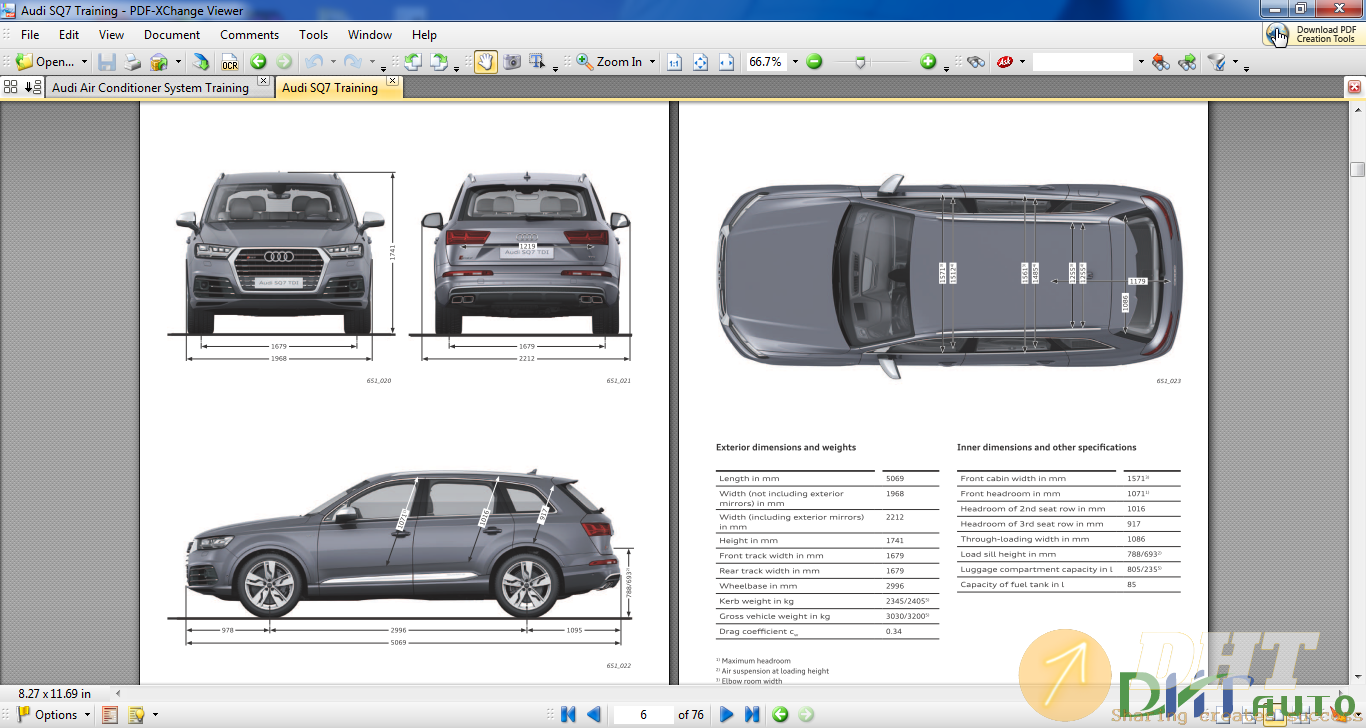
Task: Click the Print icon
Action: click(x=132, y=62)
